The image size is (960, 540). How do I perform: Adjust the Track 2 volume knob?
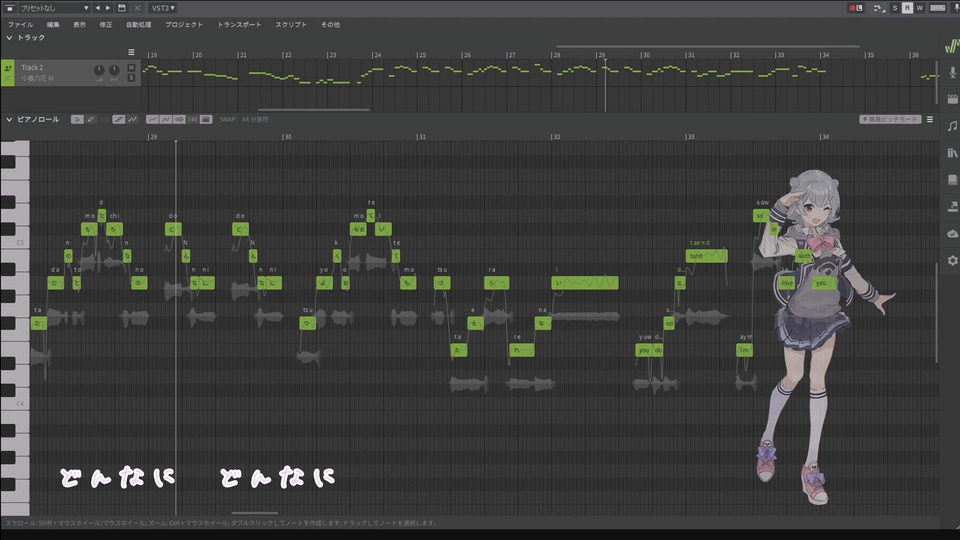[x=99, y=70]
